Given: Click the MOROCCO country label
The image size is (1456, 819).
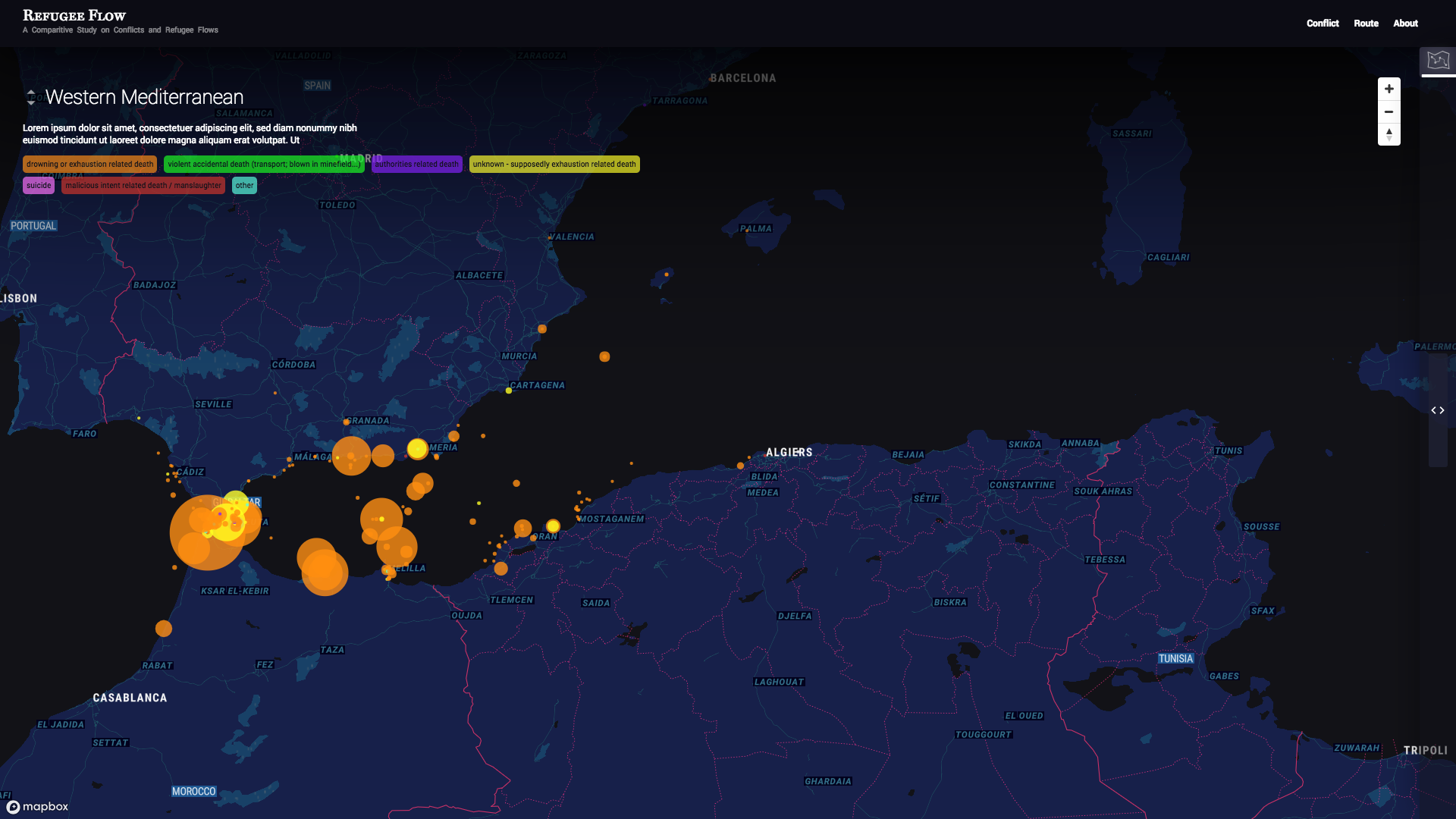Looking at the screenshot, I should 193,792.
